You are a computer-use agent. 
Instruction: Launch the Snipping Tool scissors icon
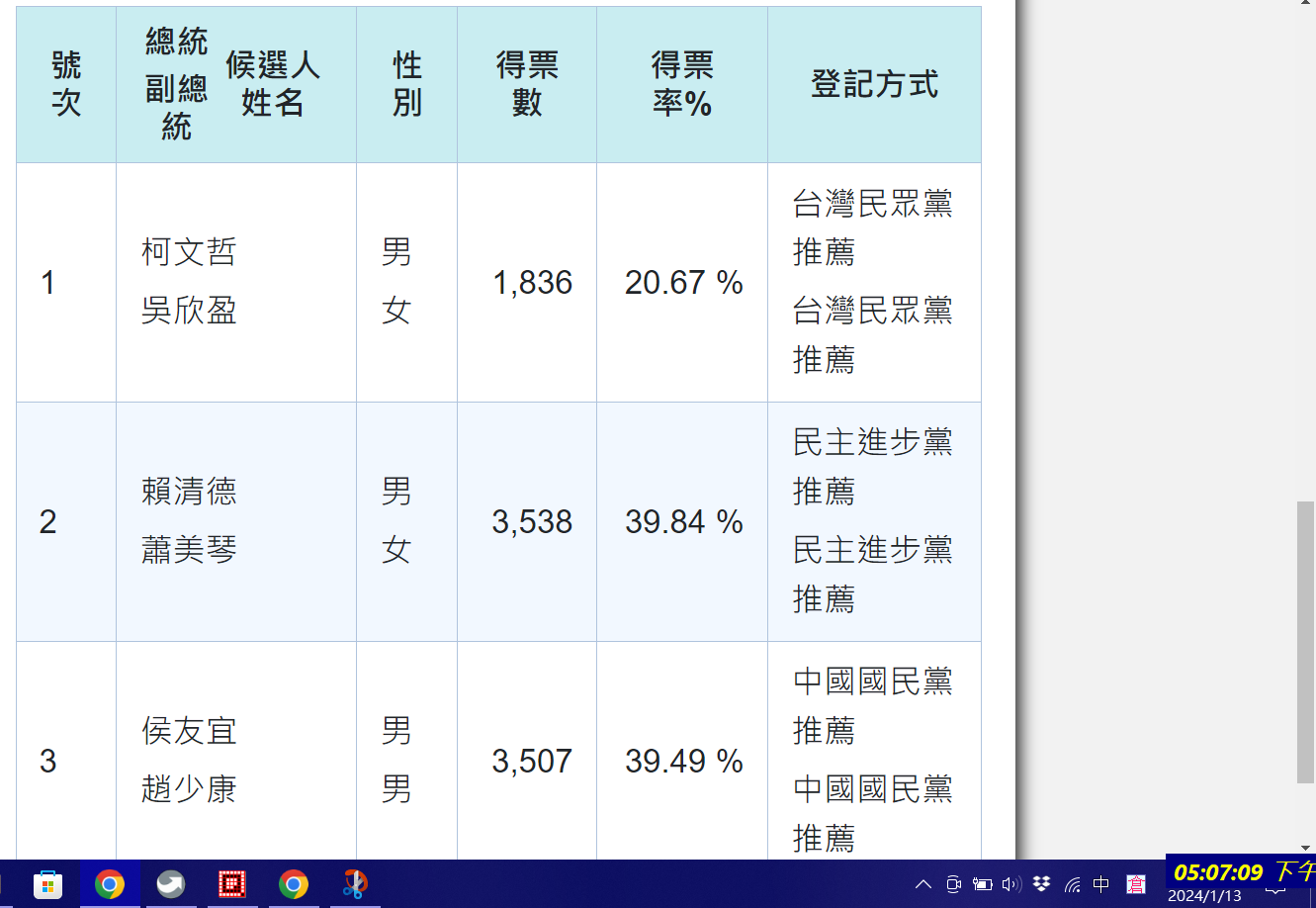click(x=354, y=884)
